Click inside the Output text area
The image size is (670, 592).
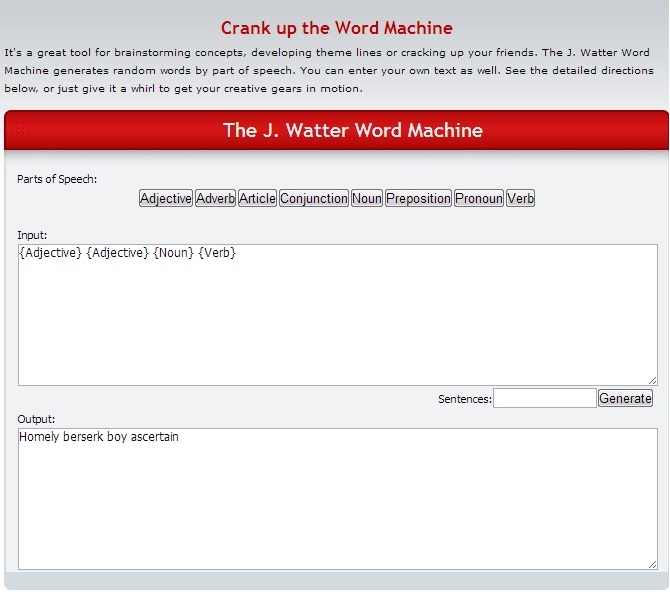click(x=338, y=499)
